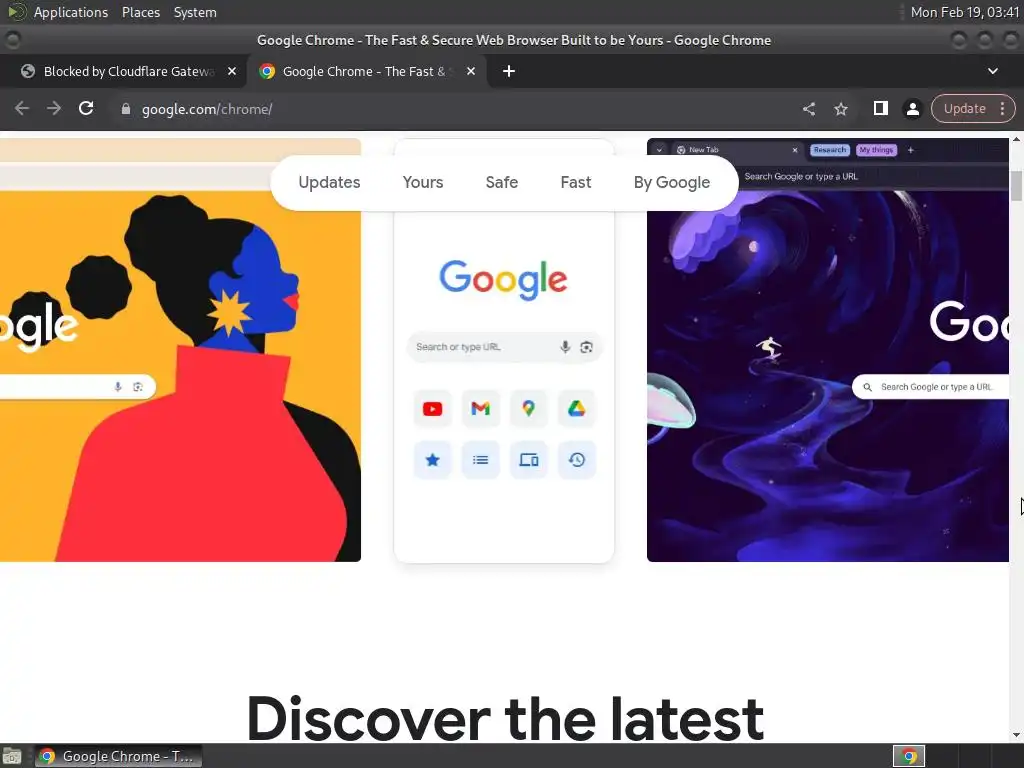Viewport: 1024px width, 768px height.
Task: Jump to the Yours section
Action: click(x=423, y=182)
